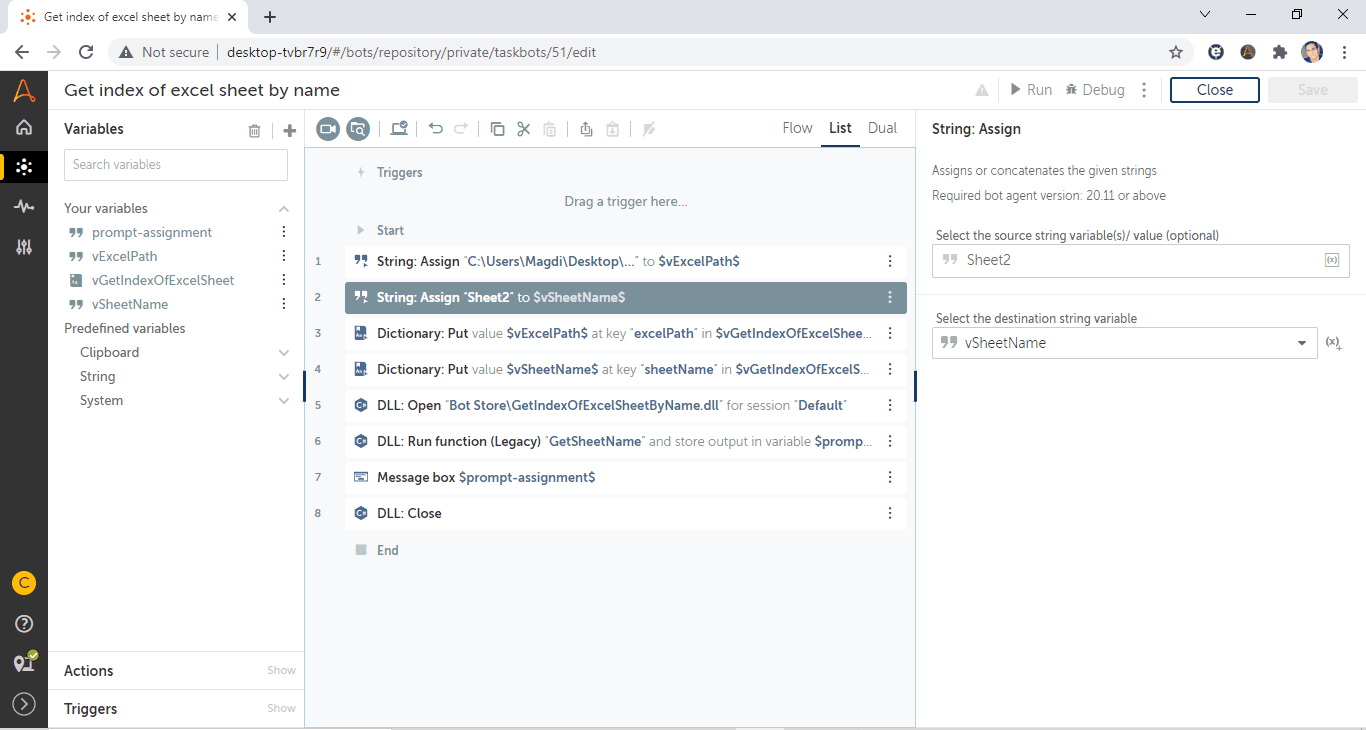Collapse the Your variables section

click(284, 209)
